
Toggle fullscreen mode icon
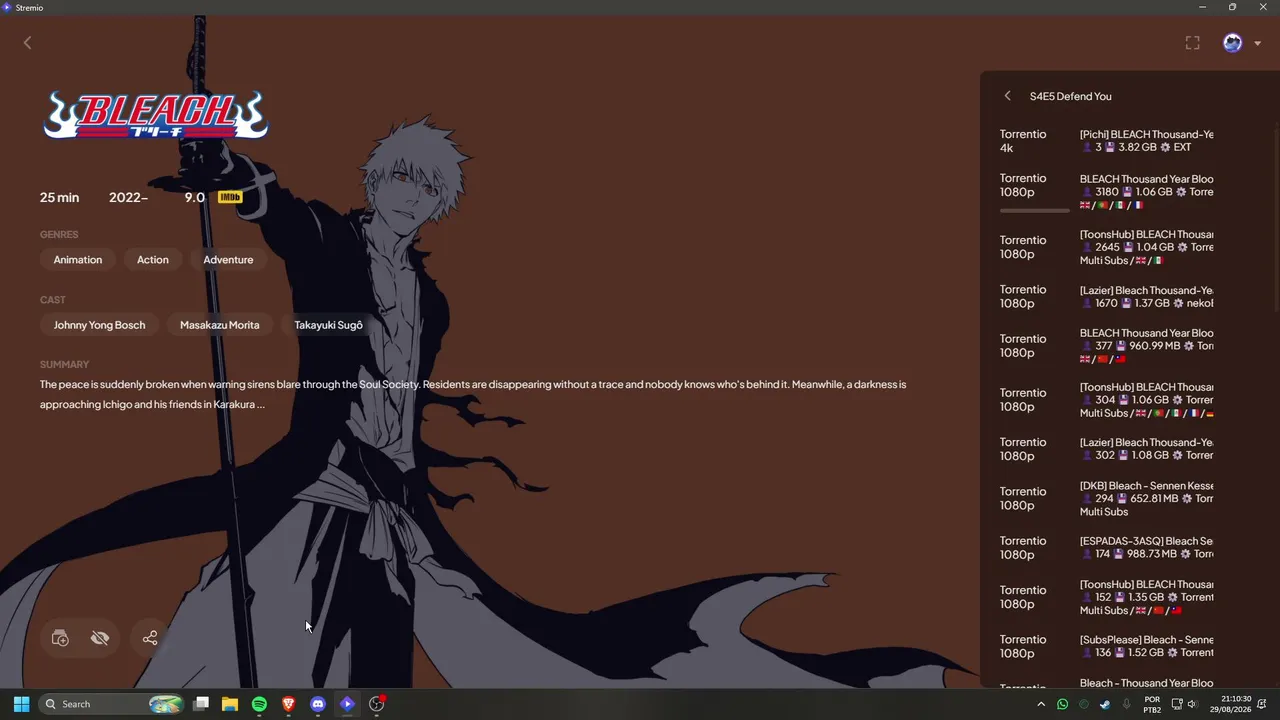point(1192,43)
